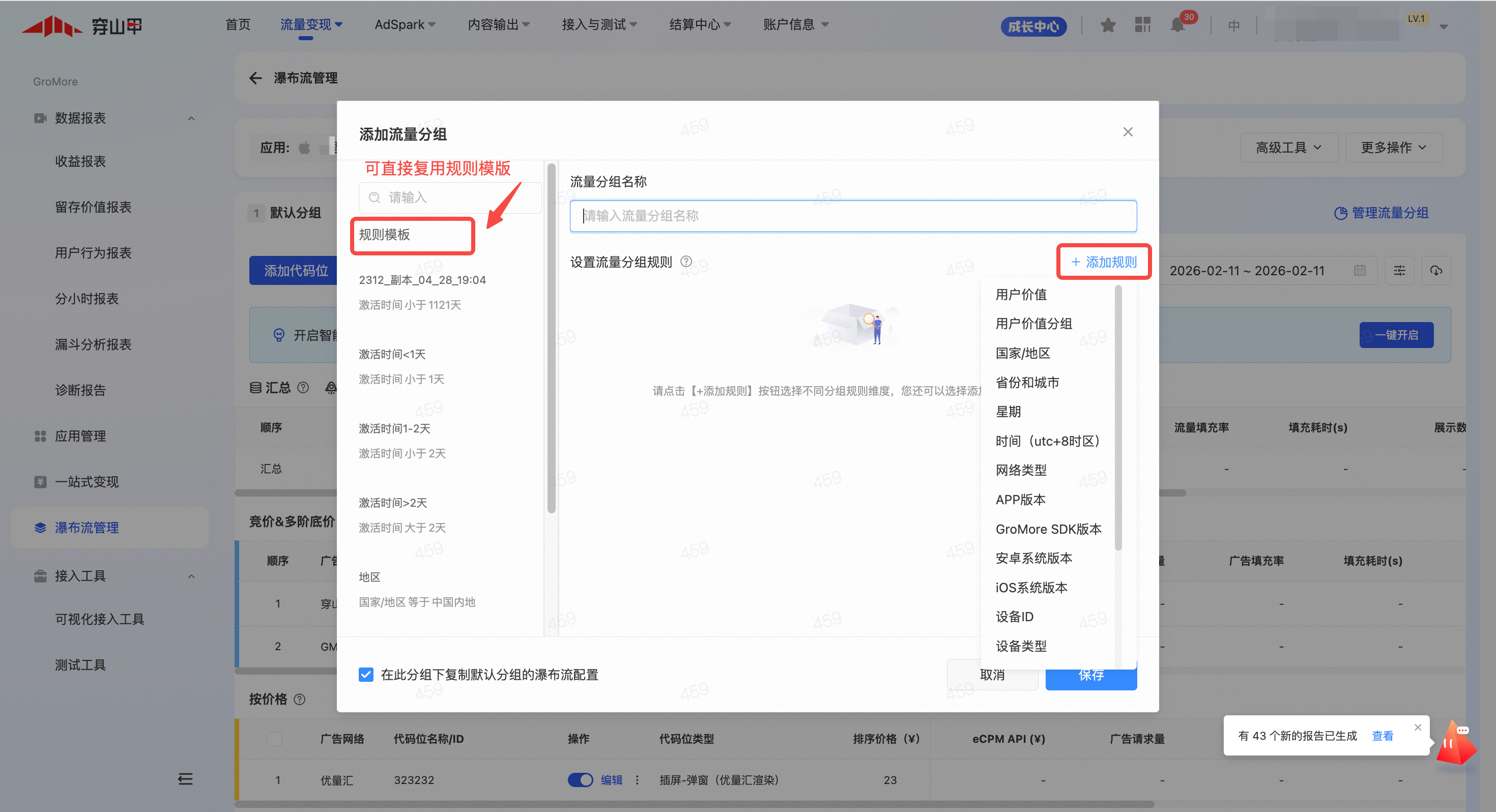Viewport: 1496px width, 812px height.
Task: Click the 添加规则 button
Action: coord(1103,262)
